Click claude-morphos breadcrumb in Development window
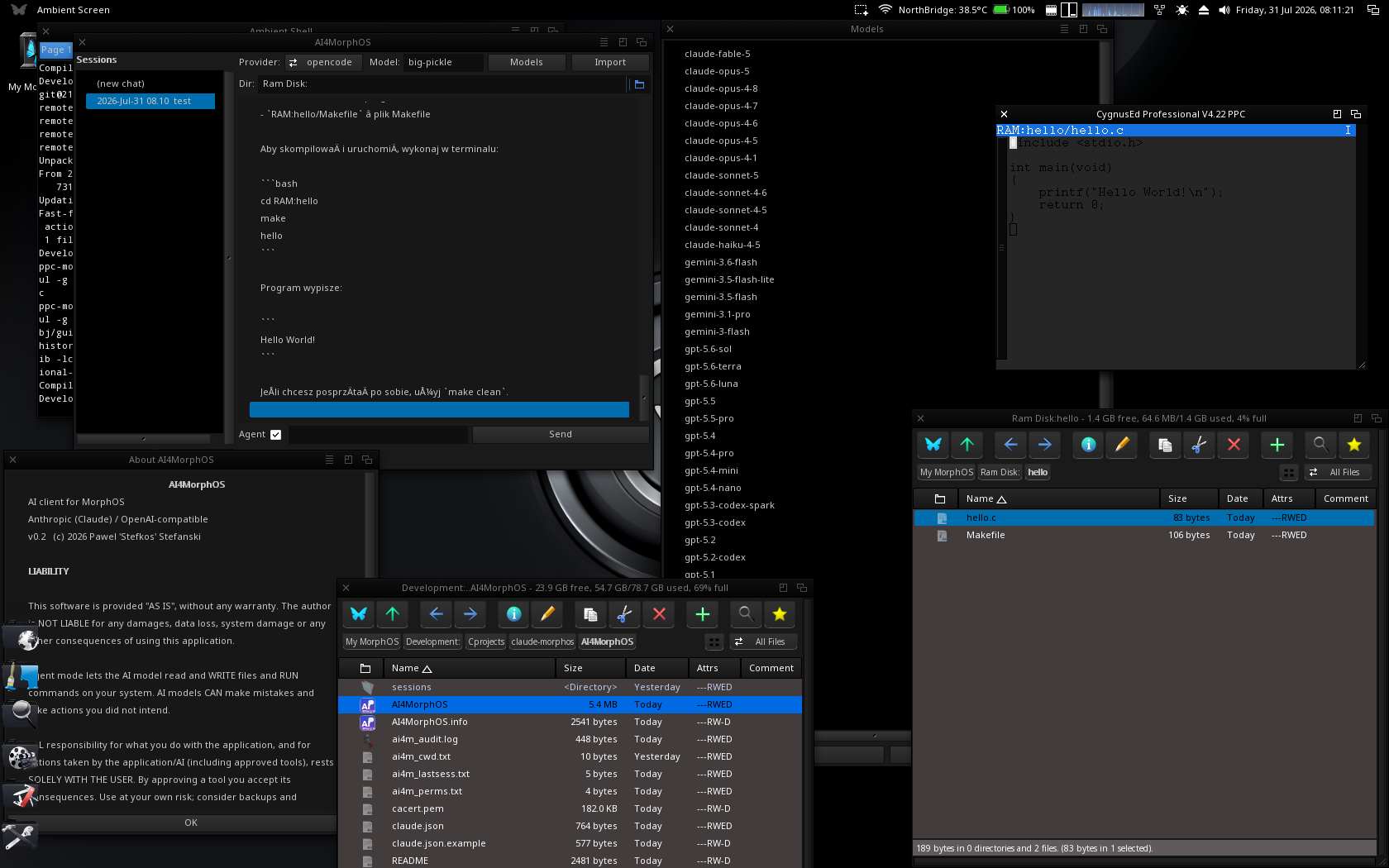Screen dimensions: 1389x868 pyautogui.click(x=542, y=642)
